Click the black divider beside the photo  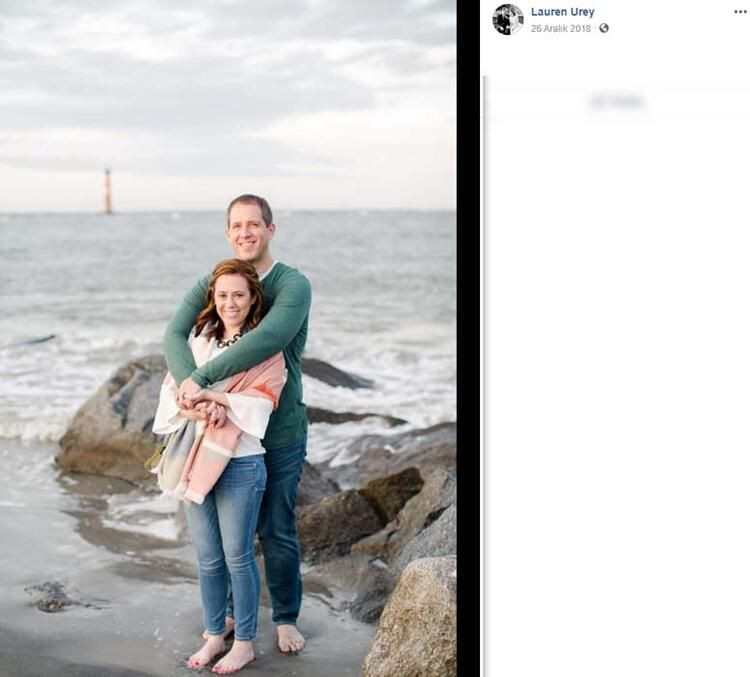pyautogui.click(x=468, y=340)
